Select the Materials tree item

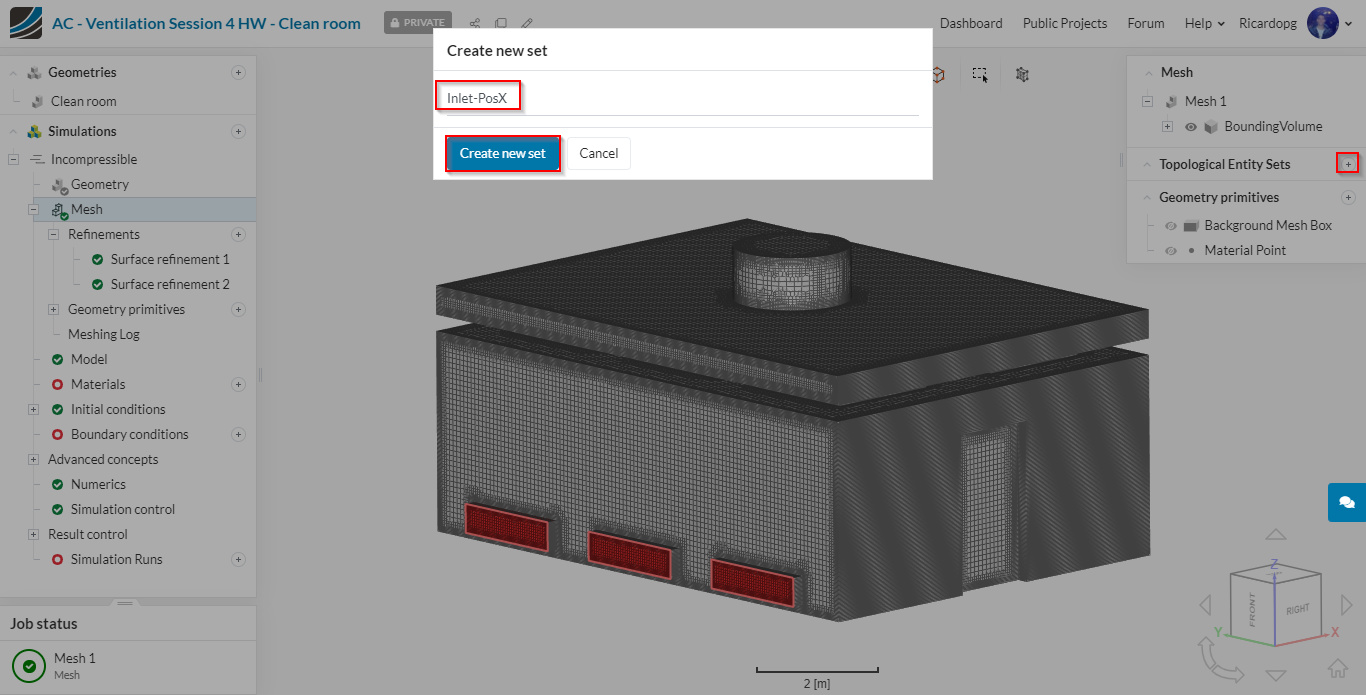pos(98,384)
